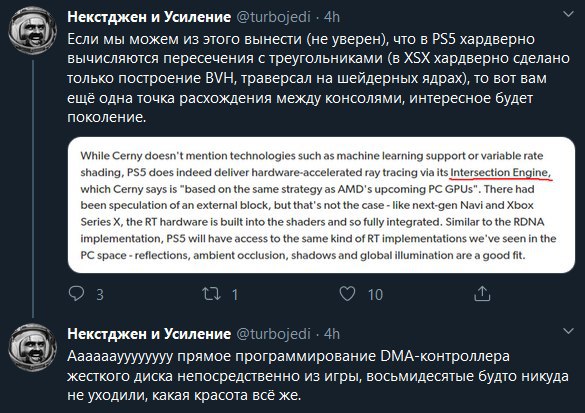Expand options chevron on first tweet
Image resolution: width=585 pixels, height=413 pixels.
pyautogui.click(x=568, y=14)
